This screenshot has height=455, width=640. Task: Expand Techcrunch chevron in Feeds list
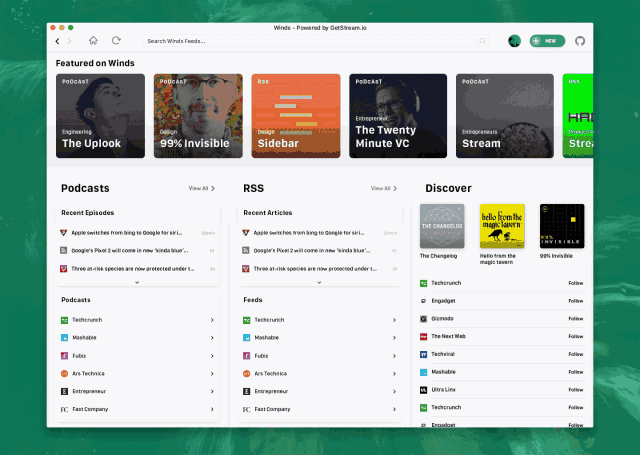[x=394, y=320]
